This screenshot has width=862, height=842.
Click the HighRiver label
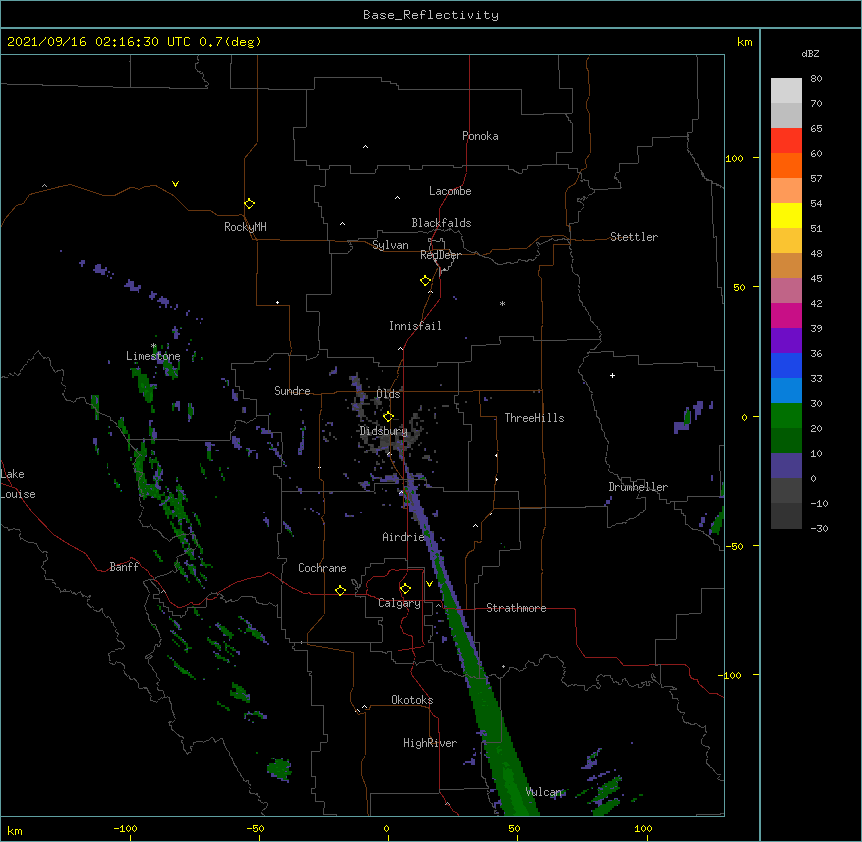[430, 743]
